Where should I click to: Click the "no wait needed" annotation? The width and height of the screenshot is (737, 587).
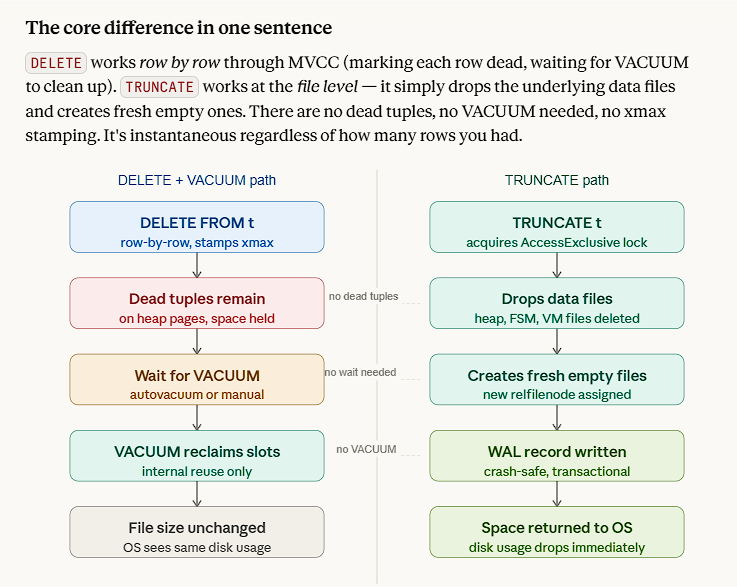point(360,373)
